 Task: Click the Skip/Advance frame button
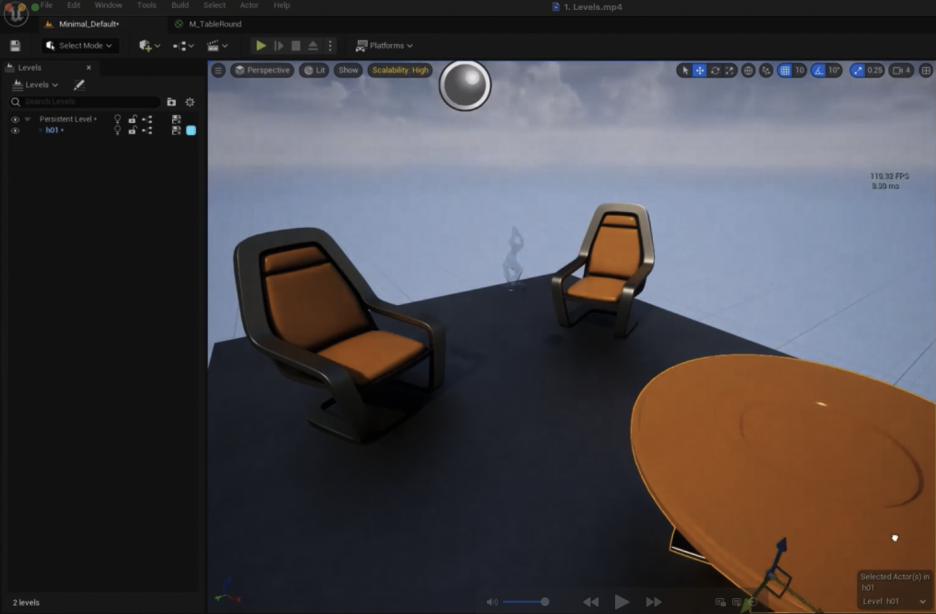coord(279,45)
